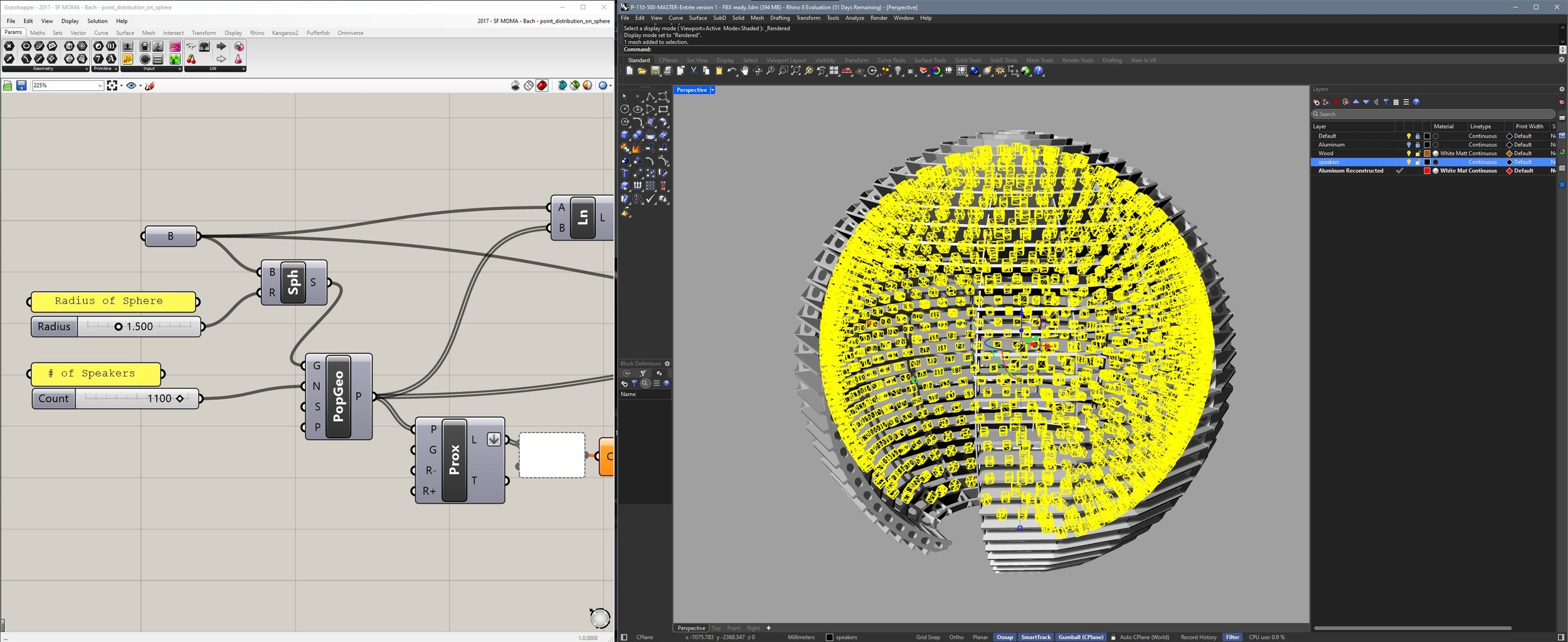This screenshot has height=642, width=1568.
Task: Select the Point parameter hexagon icon
Action: click(9, 46)
